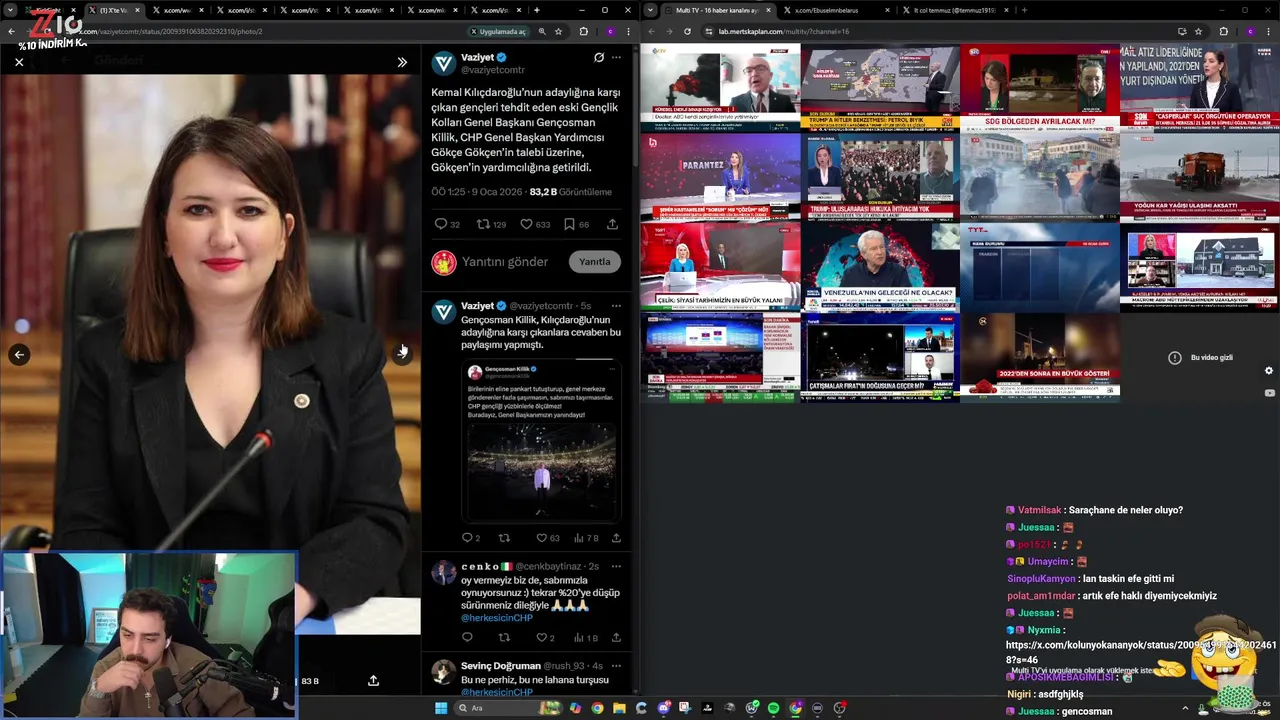Open install app icon in right address bar

point(1182,31)
